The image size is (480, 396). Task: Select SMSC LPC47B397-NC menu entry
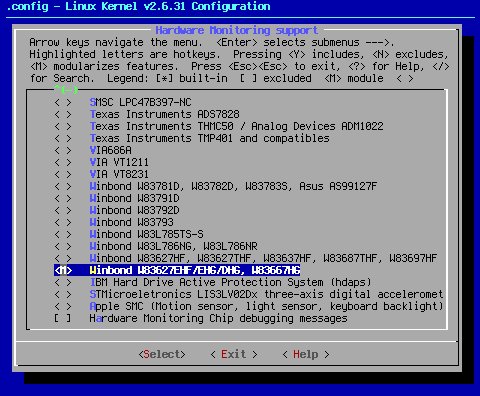(140, 102)
